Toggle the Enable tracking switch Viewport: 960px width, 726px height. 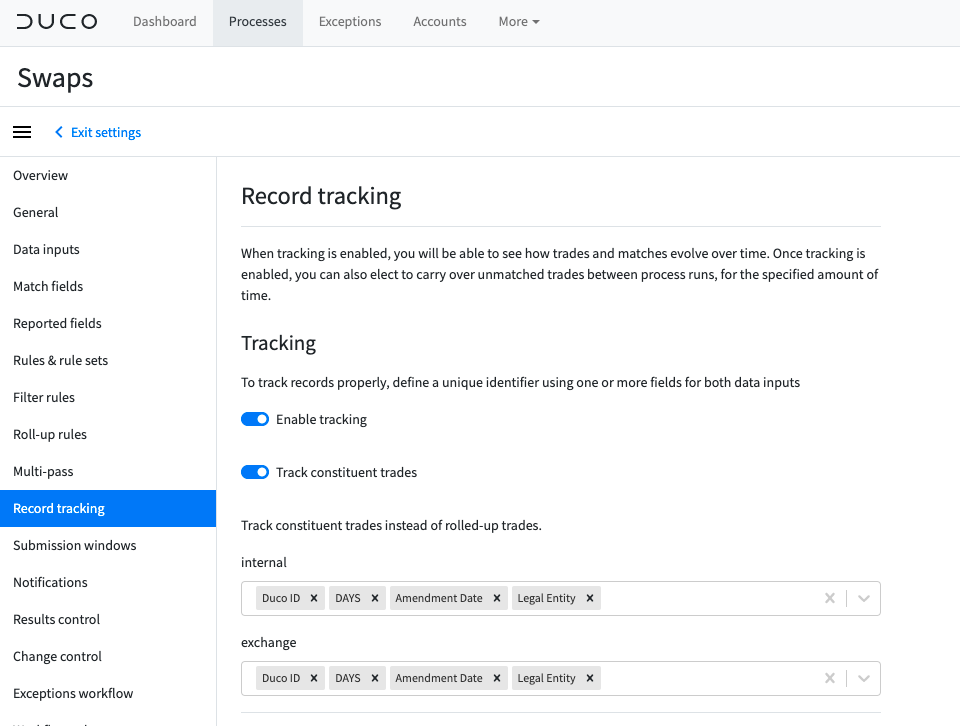click(x=255, y=419)
